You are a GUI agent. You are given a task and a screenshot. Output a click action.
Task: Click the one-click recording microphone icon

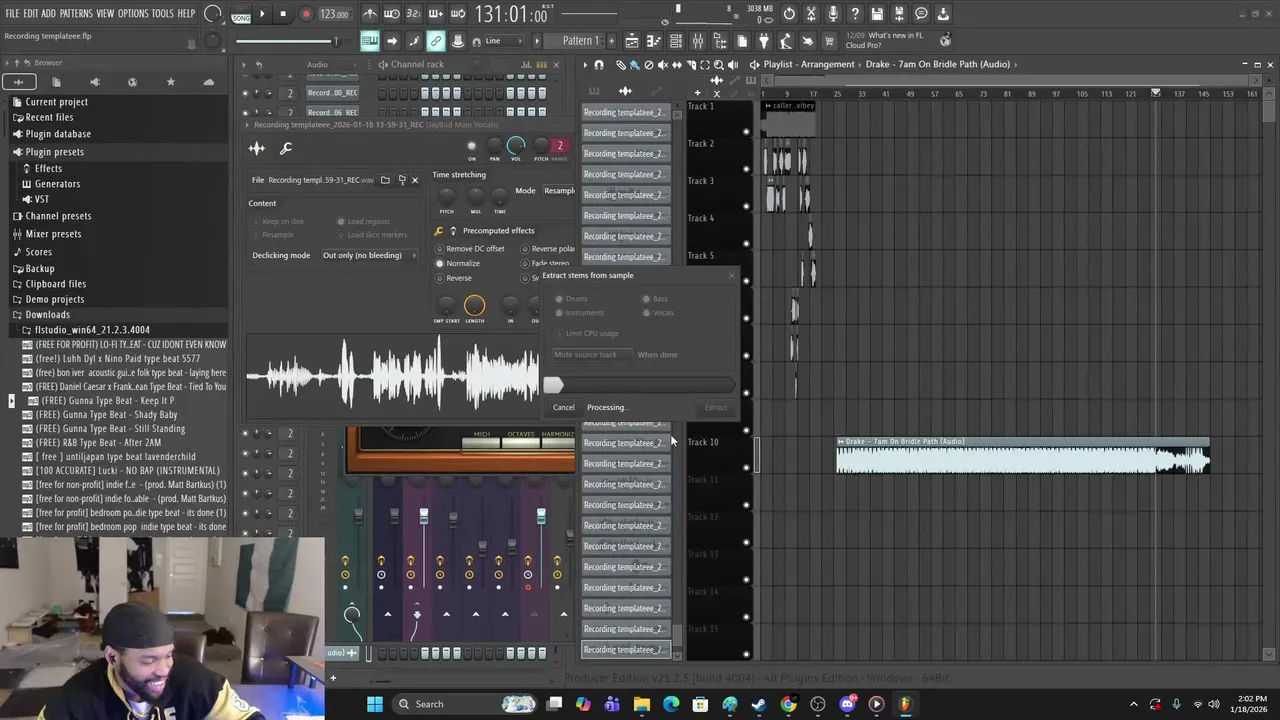point(833,14)
